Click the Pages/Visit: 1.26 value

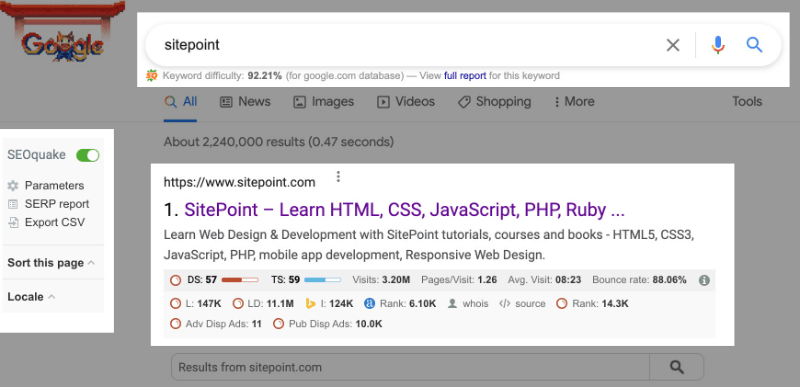click(x=459, y=280)
